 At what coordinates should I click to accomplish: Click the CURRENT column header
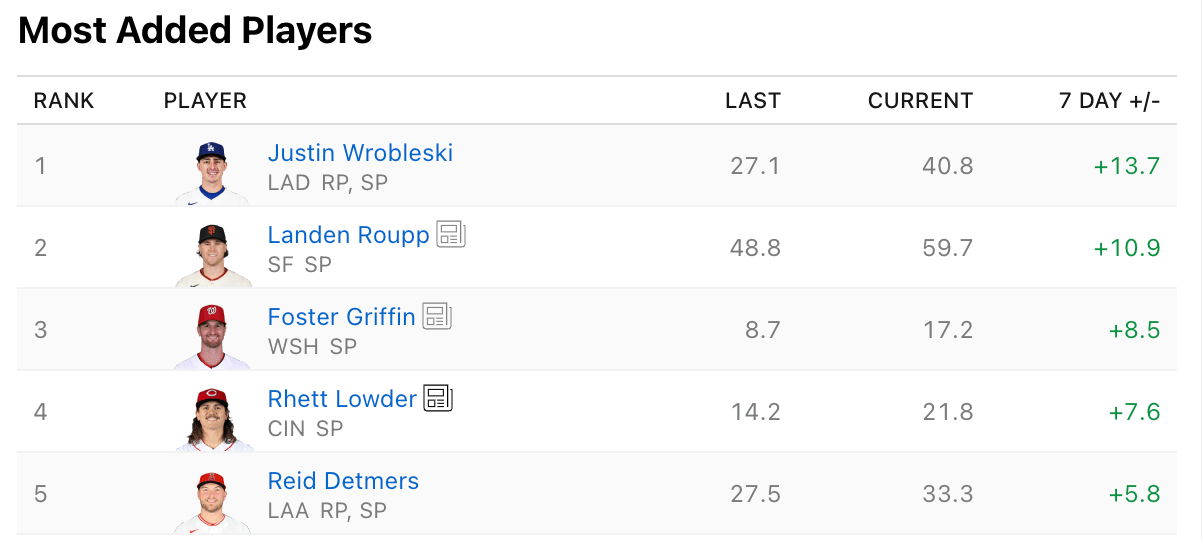[920, 101]
